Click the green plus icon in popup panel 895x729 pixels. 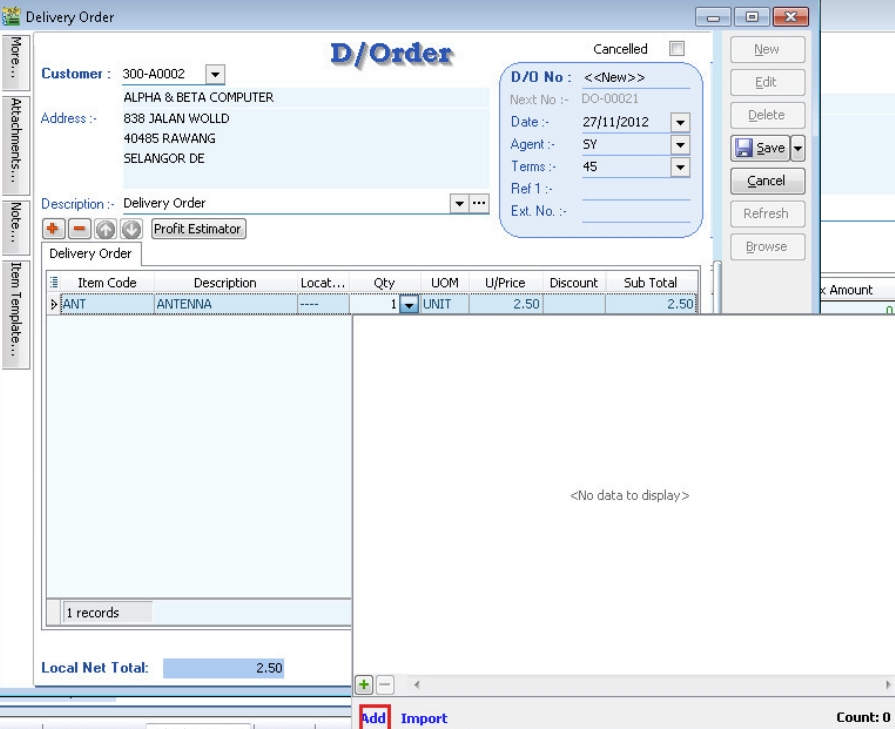pyautogui.click(x=364, y=685)
